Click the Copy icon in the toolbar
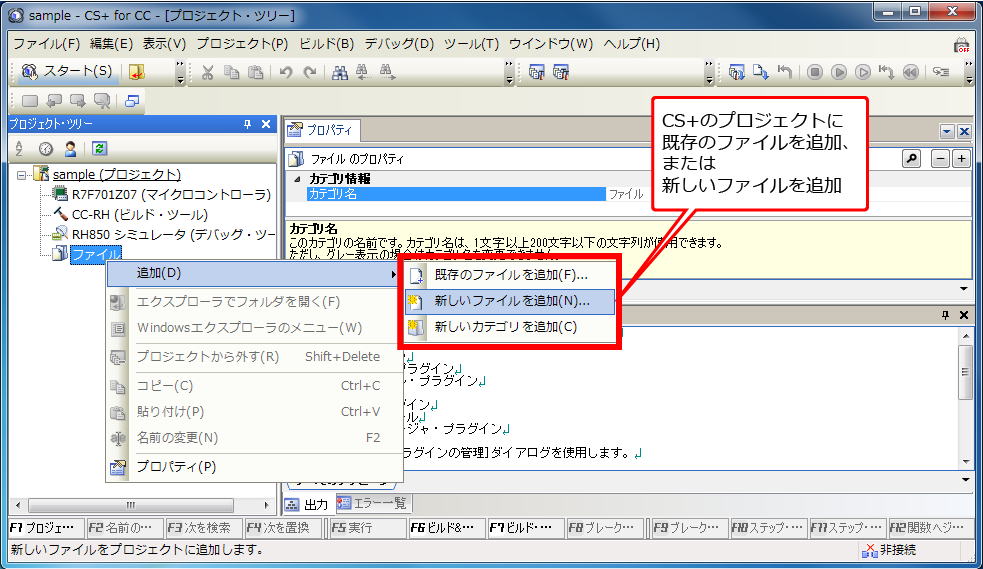Screen dimensions: 983x569 (x=231, y=72)
